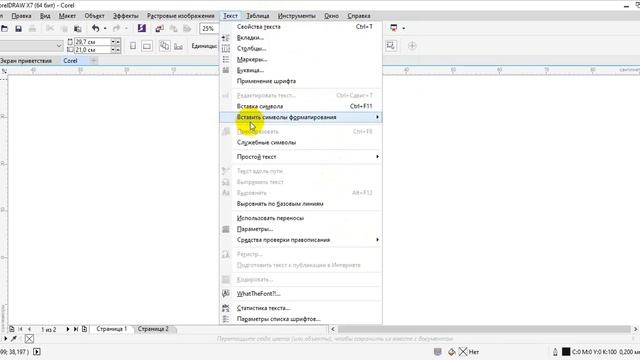The image size is (640, 360).
Task: Save the document with the floppy icon
Action: (18, 29)
